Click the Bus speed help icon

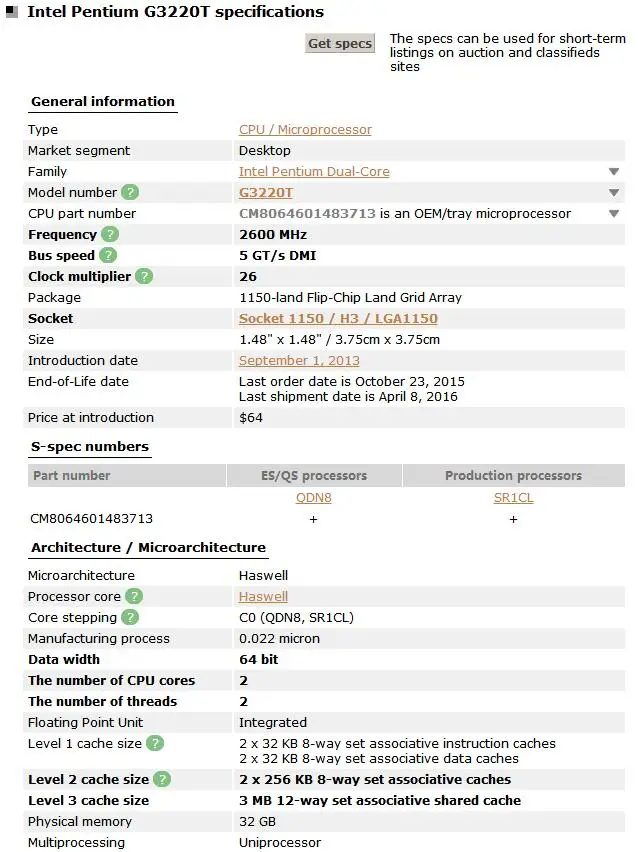(x=108, y=256)
